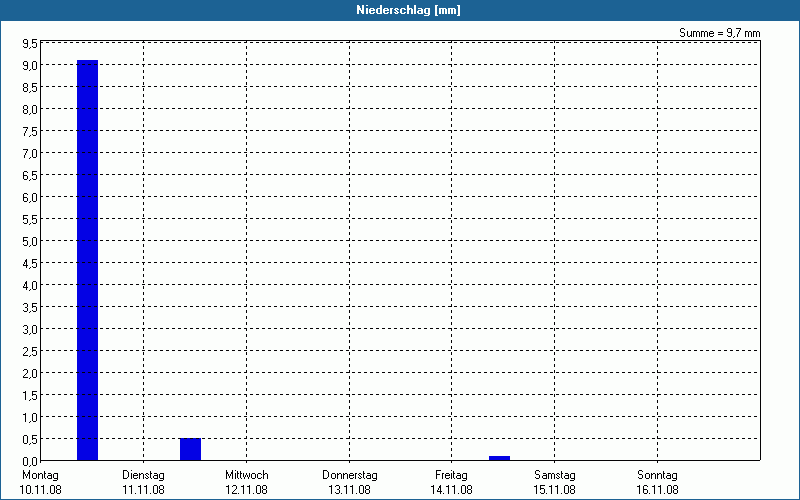The width and height of the screenshot is (800, 500).
Task: Click the 2,5 y-axis value
Action: click(x=30, y=352)
